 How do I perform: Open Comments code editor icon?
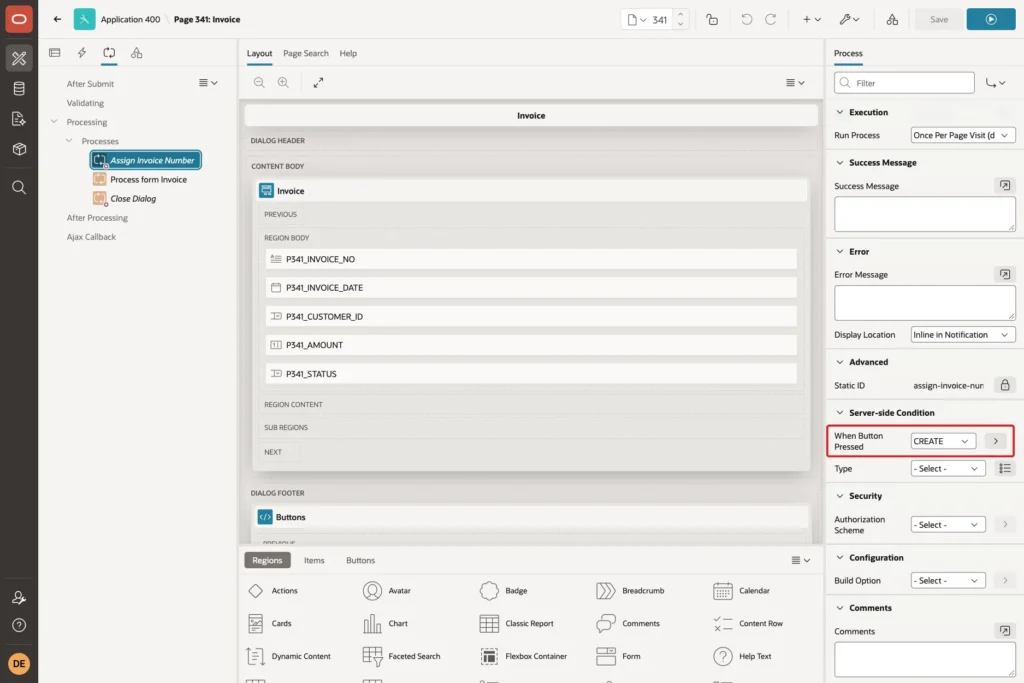pyautogui.click(x=1004, y=631)
